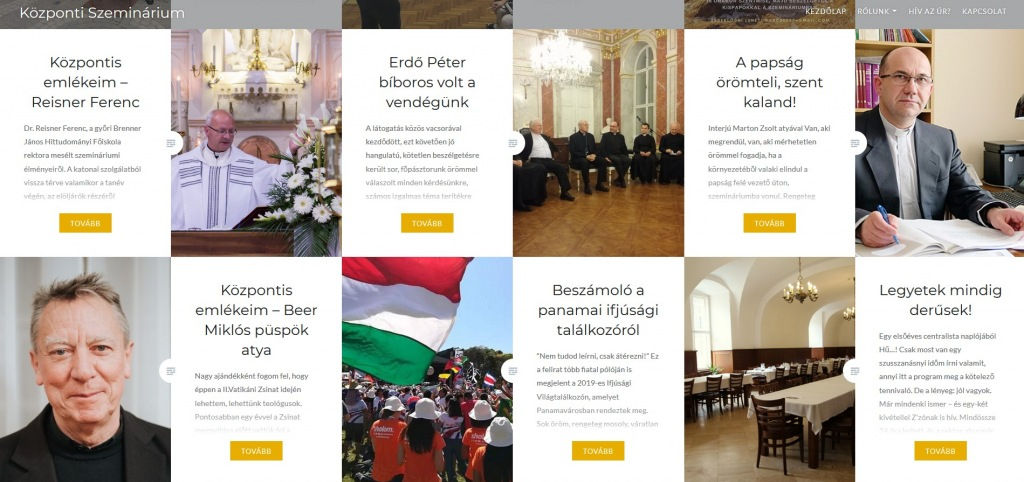Expand the Rólunk dropdown menu
This screenshot has width=1024, height=482.
tap(876, 12)
